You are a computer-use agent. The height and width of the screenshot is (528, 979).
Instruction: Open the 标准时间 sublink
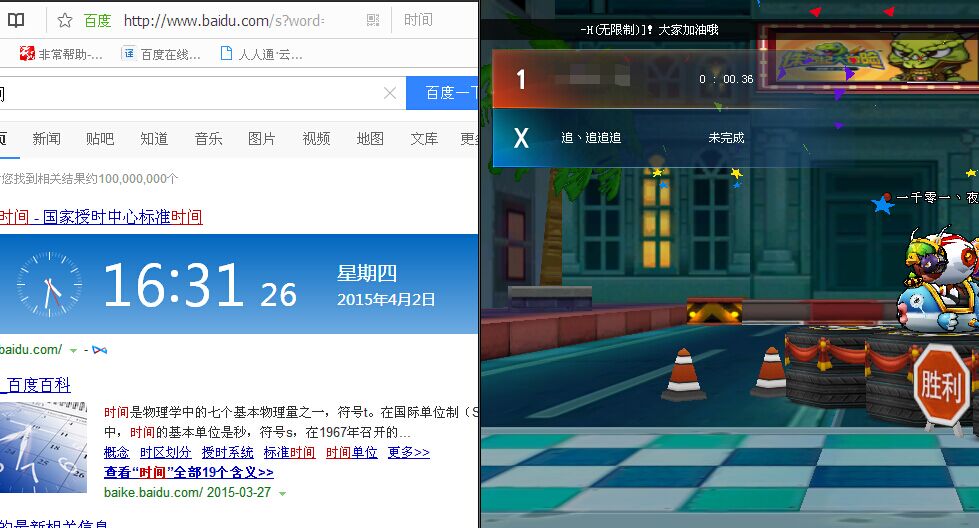pos(289,452)
